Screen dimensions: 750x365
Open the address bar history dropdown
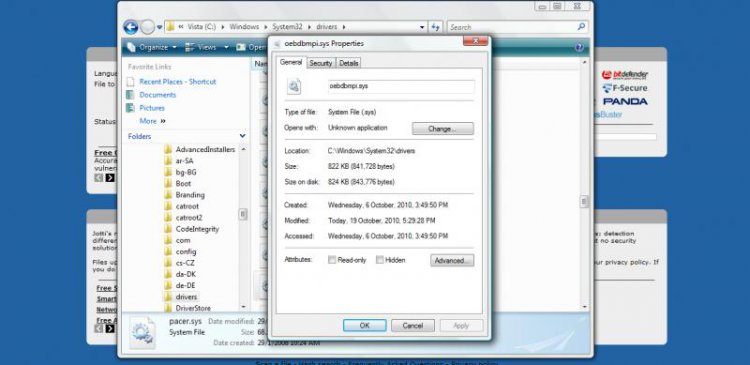pyautogui.click(x=422, y=27)
